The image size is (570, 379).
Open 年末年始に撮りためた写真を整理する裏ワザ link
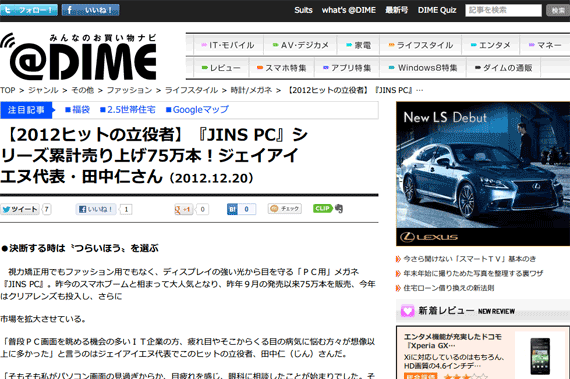pyautogui.click(x=473, y=274)
